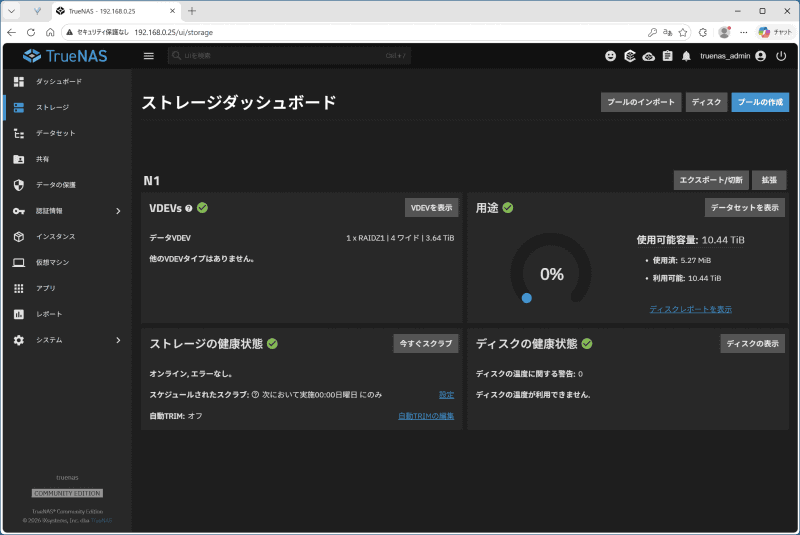
Task: Click 今すぐスクラブ button
Action: coord(426,344)
